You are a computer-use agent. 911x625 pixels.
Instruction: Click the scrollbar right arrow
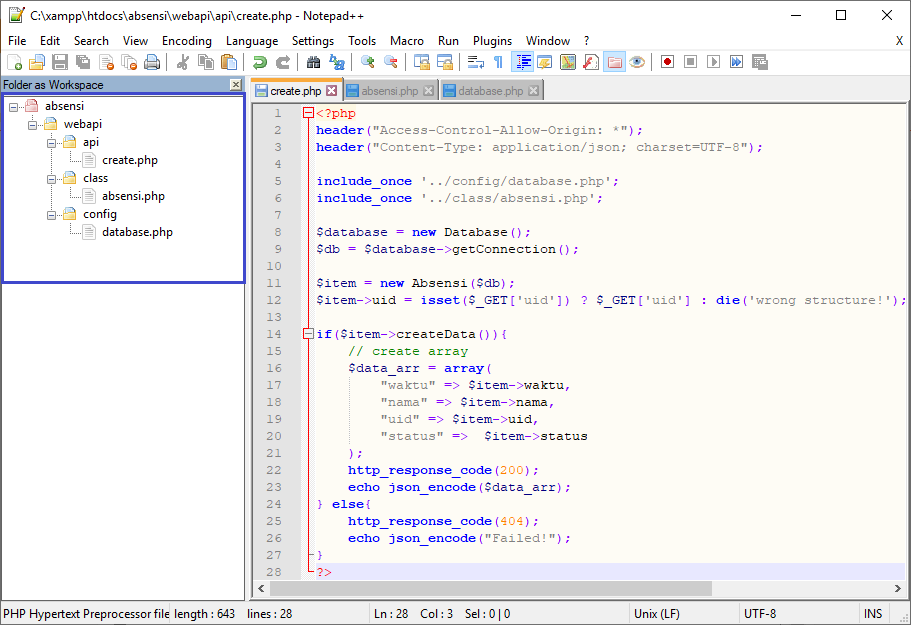point(898,588)
